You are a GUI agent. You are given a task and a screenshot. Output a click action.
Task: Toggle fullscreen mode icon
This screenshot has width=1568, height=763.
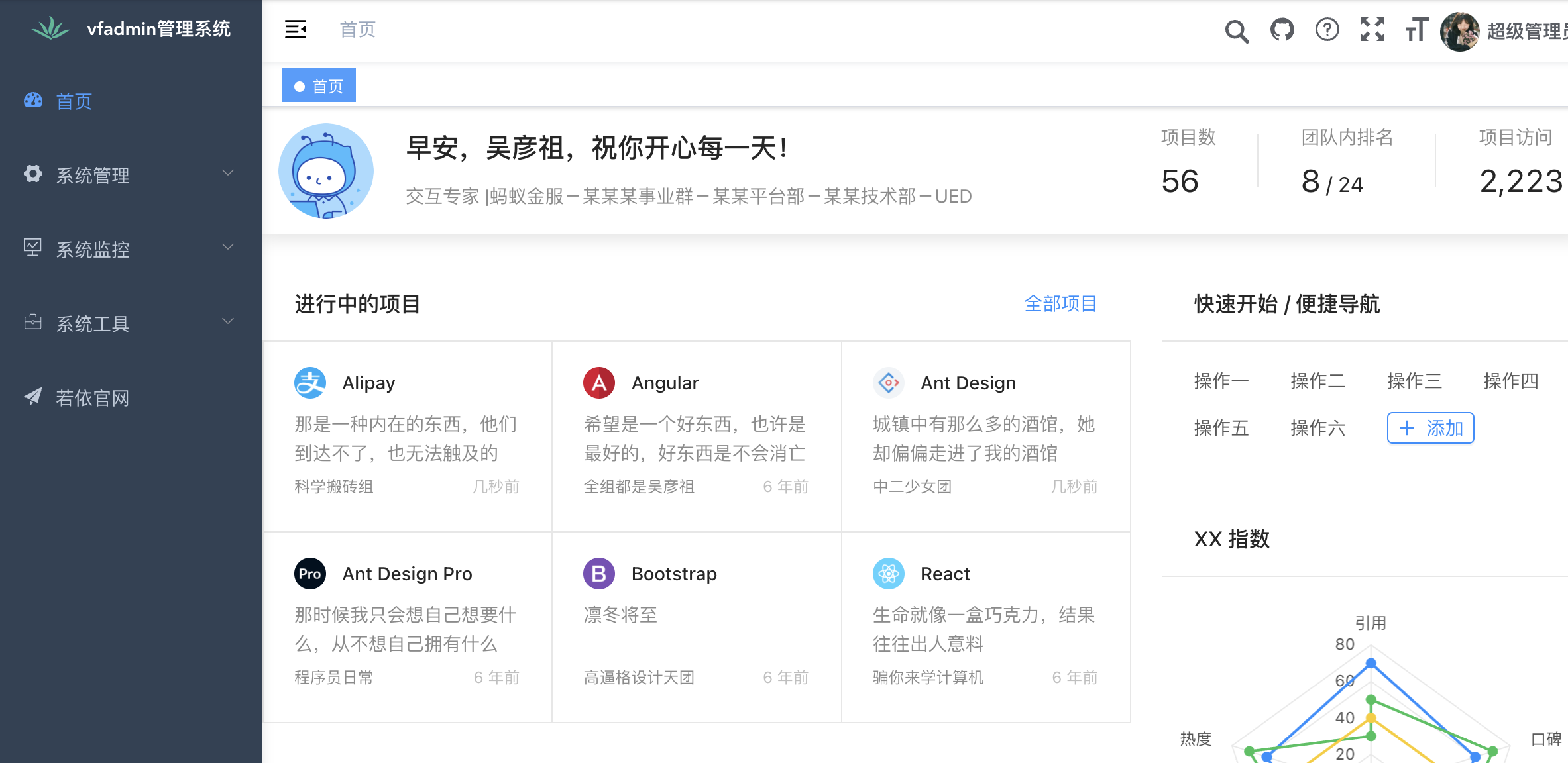point(1372,30)
